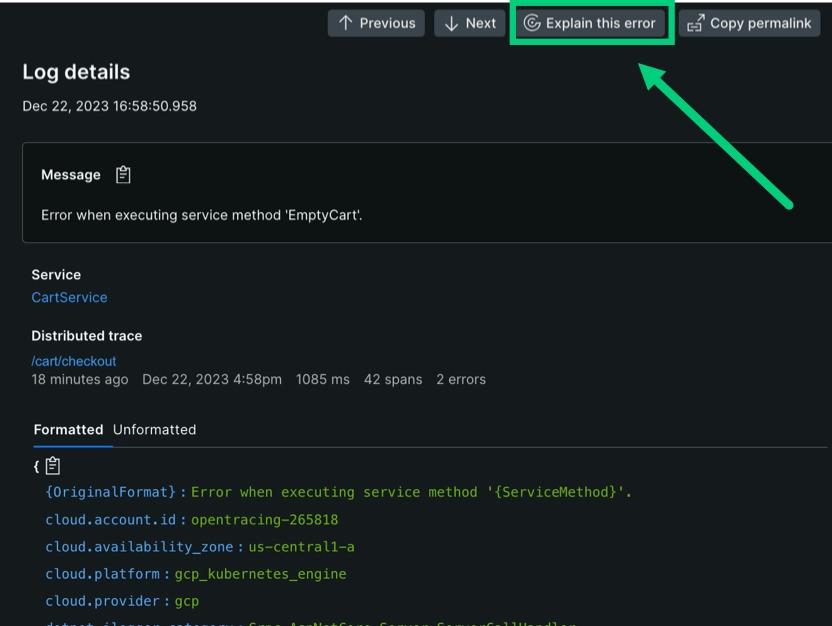
Task: Click the cloud.account.id value opentracing-265818
Action: click(264, 520)
